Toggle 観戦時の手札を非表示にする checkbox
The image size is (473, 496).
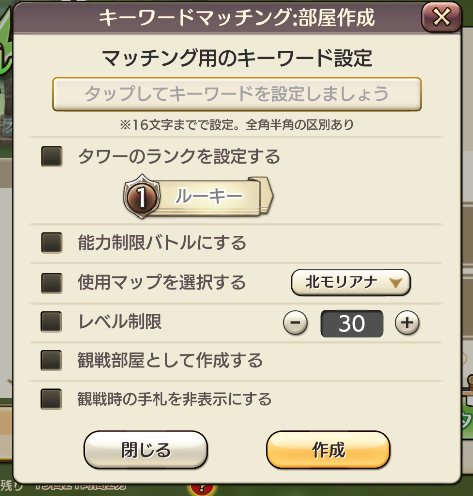[51, 399]
